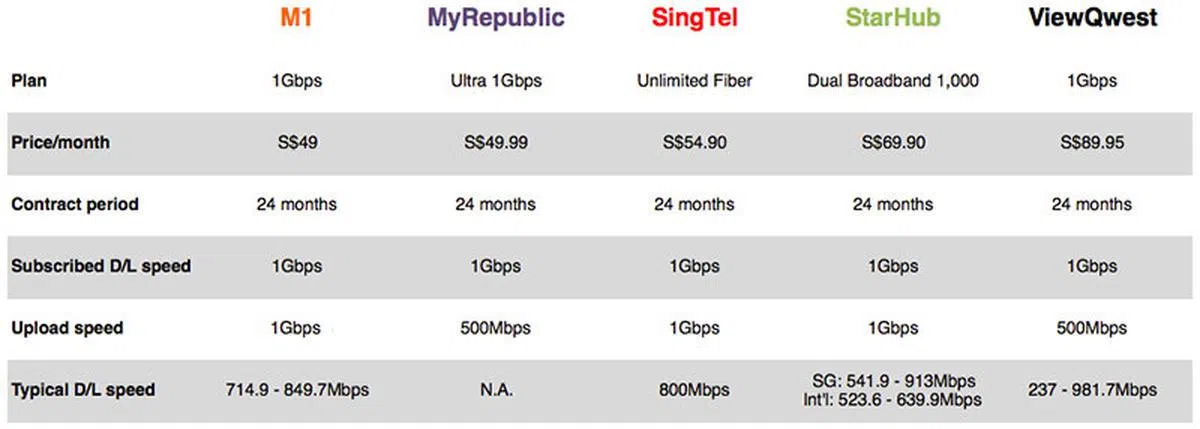Click the 714.9 - 849.7Mbps typical speed
Image resolution: width=1200 pixels, height=429 pixels.
coord(297,389)
